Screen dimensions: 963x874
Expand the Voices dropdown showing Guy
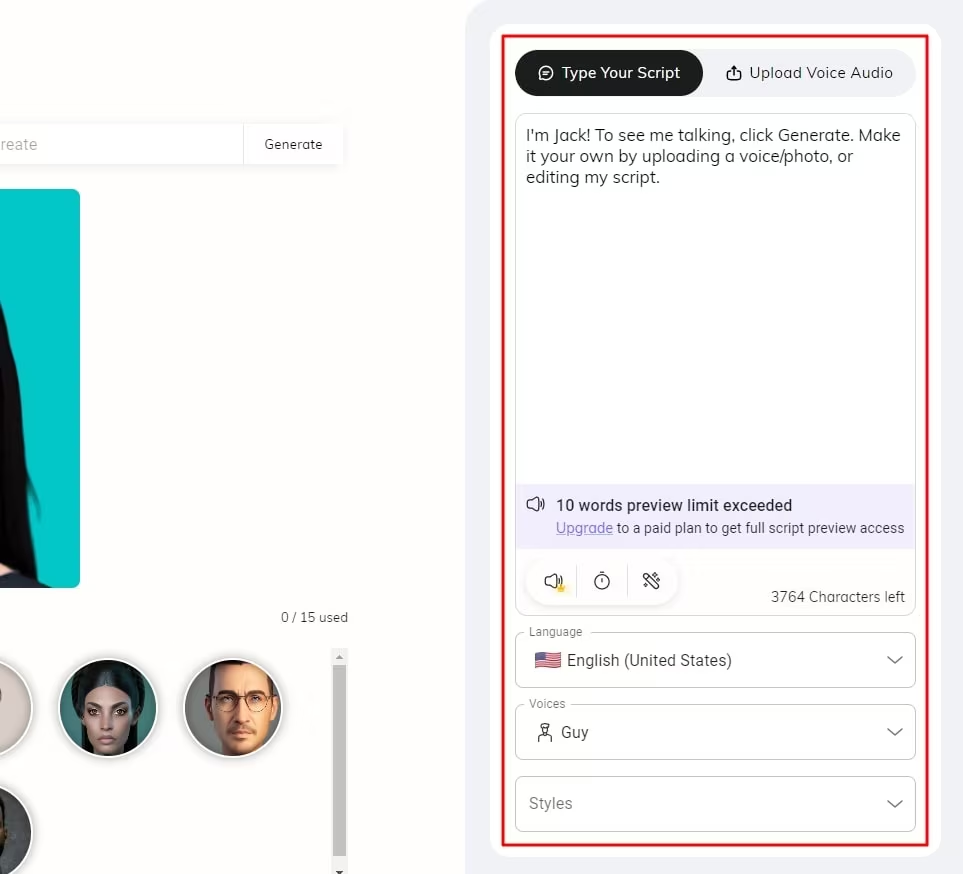(715, 732)
